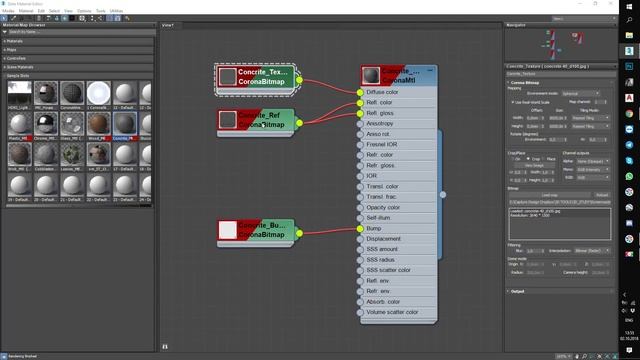Open the Modes menu
The height and width of the screenshot is (360, 640).
(x=8, y=11)
